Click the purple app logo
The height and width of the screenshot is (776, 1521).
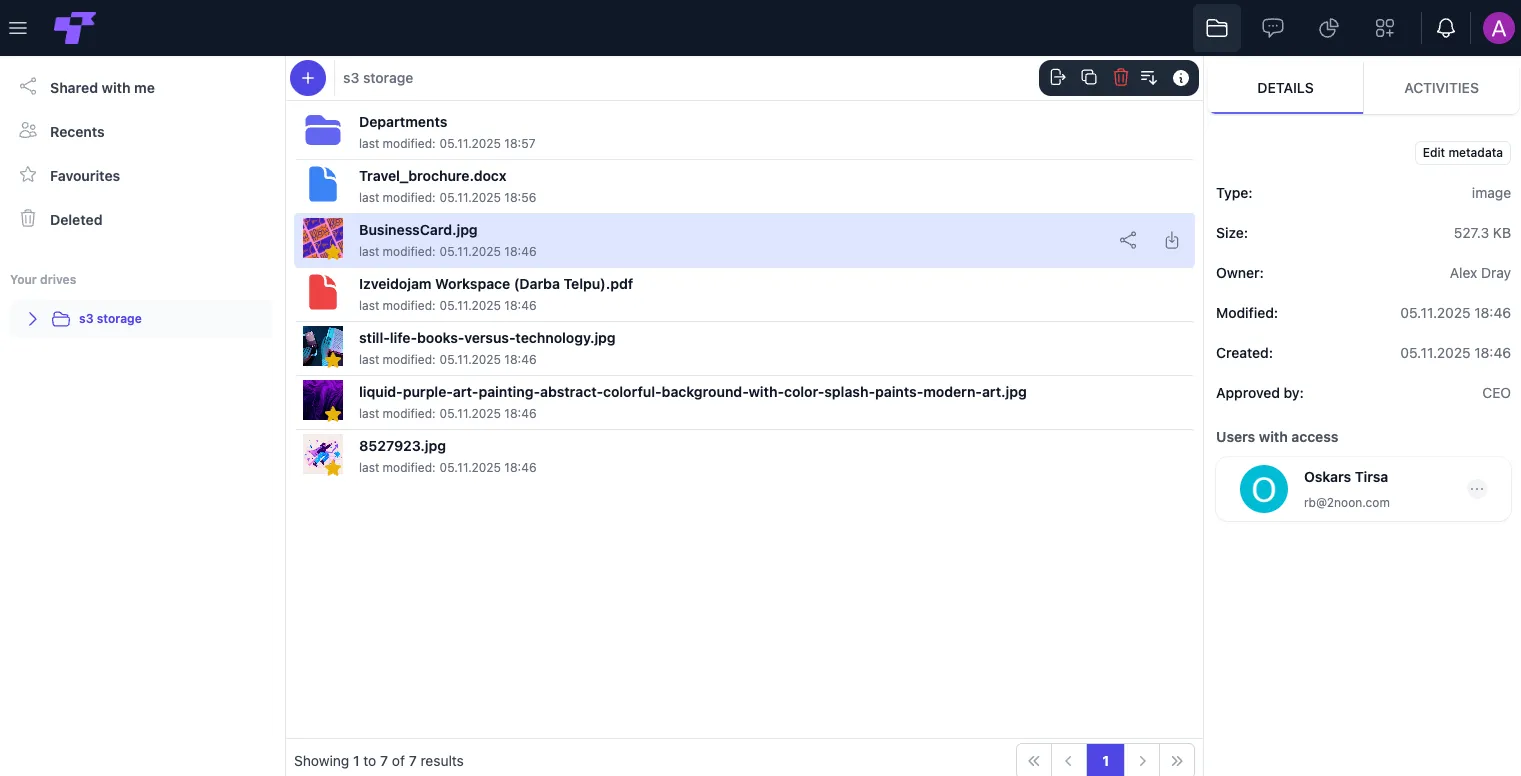[x=75, y=28]
